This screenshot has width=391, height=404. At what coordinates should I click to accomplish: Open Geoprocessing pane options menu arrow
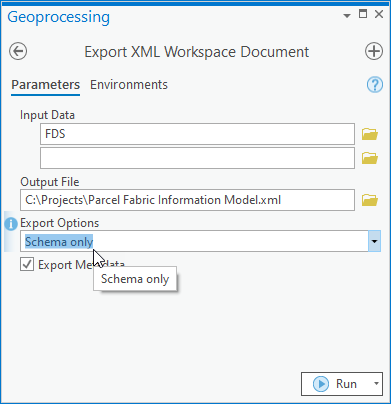pos(347,15)
